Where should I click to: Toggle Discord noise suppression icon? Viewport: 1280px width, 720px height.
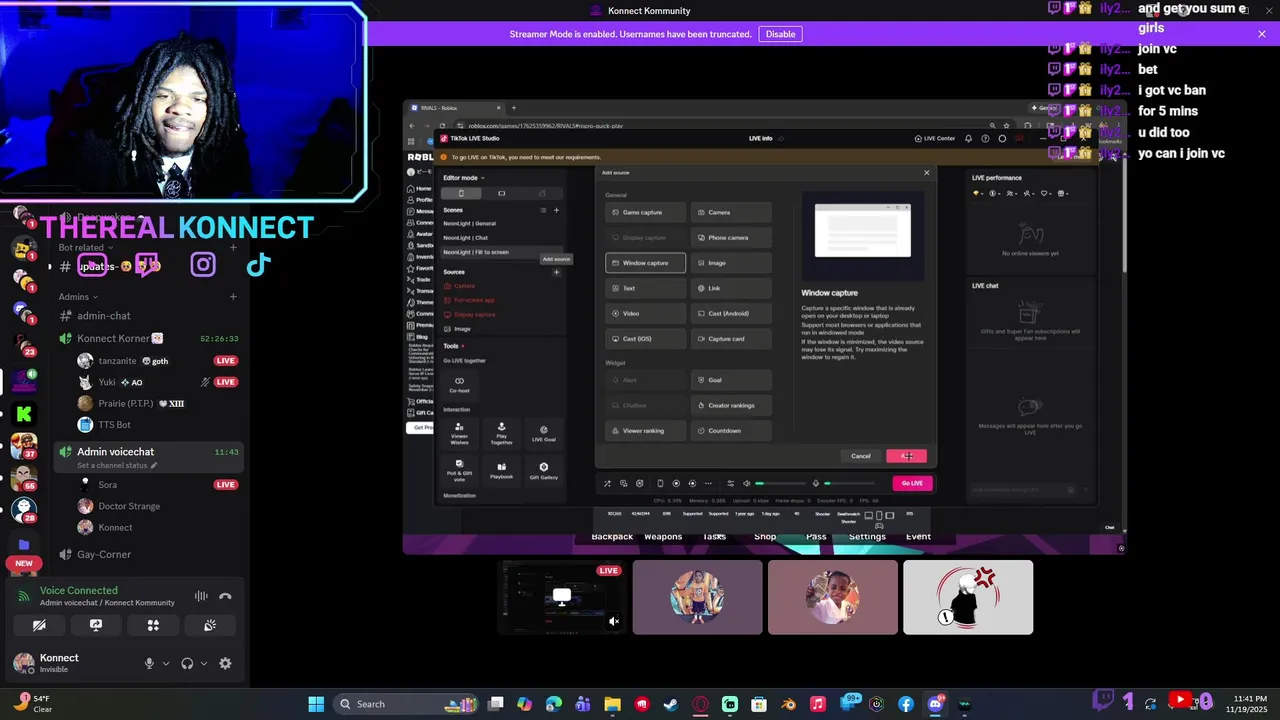coord(201,596)
